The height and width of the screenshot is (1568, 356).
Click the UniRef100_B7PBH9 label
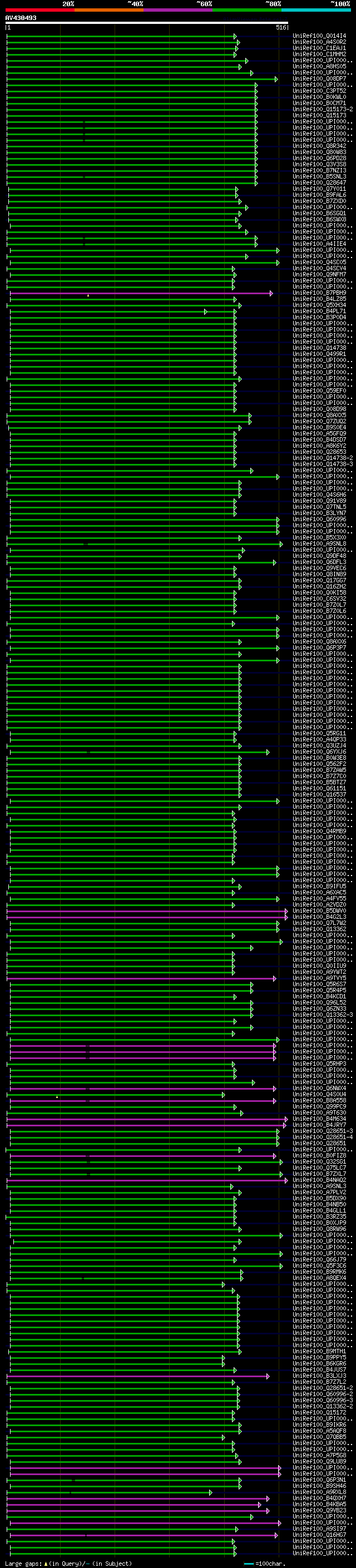point(319,293)
